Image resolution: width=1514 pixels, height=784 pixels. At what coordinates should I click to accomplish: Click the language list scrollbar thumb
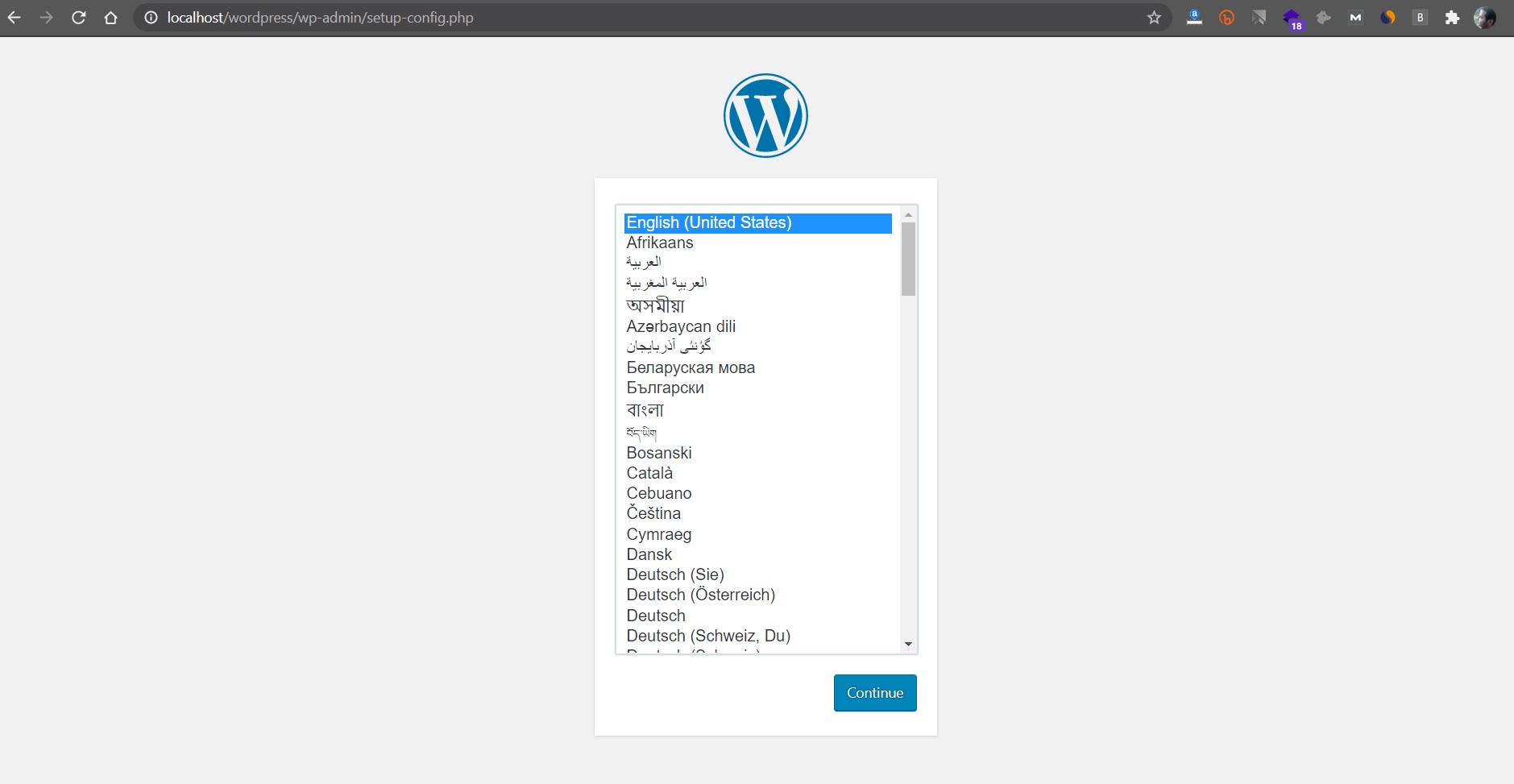click(908, 259)
